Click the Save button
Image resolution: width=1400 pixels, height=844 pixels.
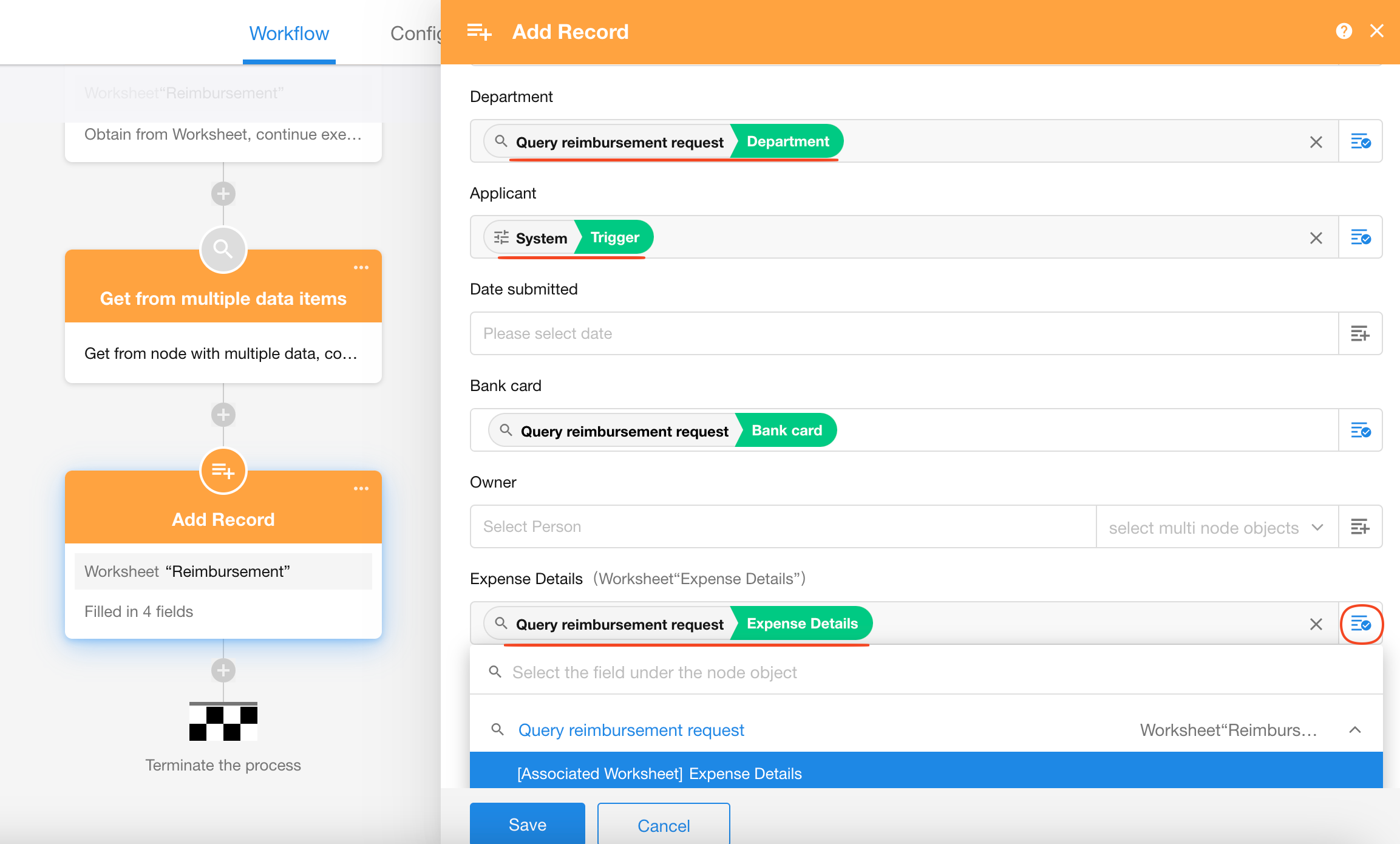[x=527, y=824]
